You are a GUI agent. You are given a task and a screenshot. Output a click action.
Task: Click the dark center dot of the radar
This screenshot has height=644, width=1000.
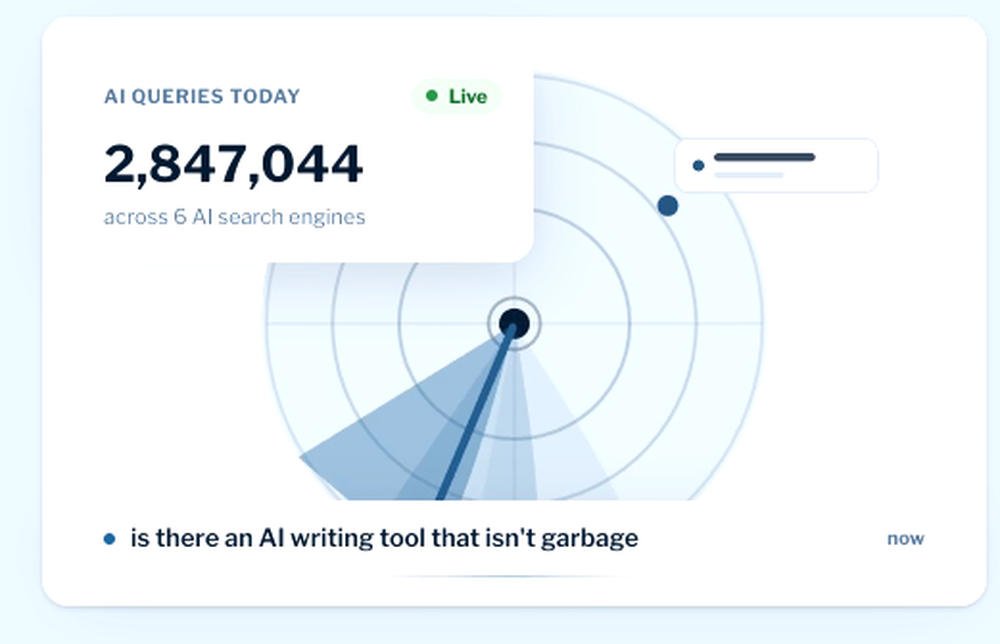[514, 323]
